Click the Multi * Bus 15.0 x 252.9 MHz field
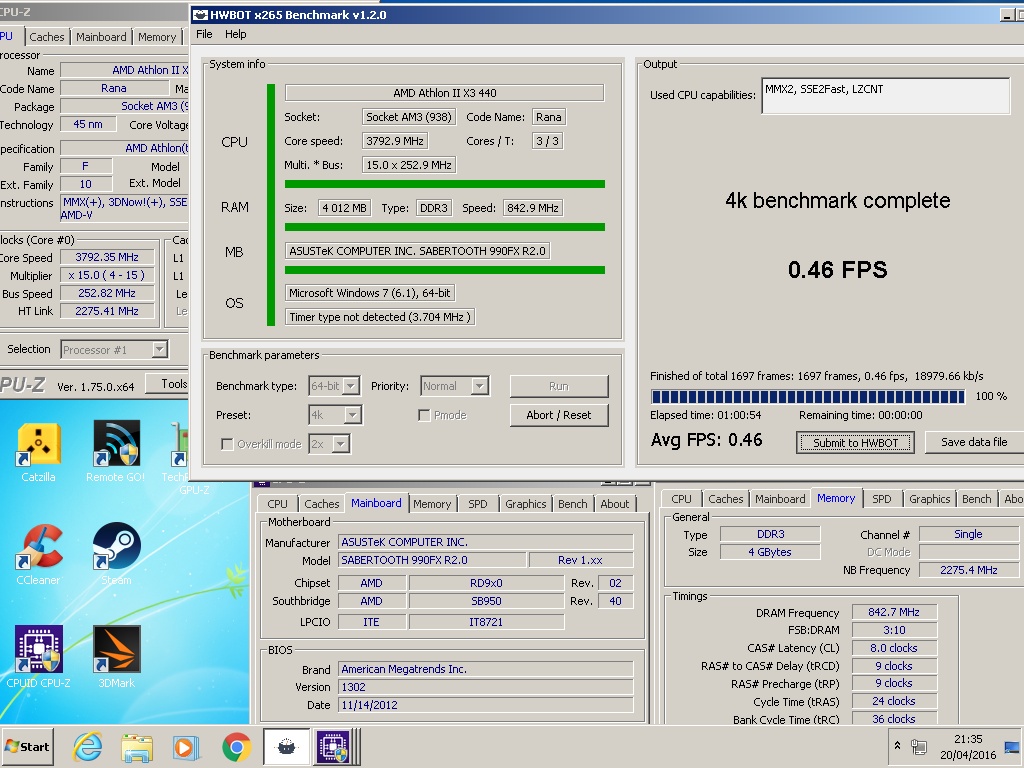Screen dimensions: 1024x768 click(409, 165)
